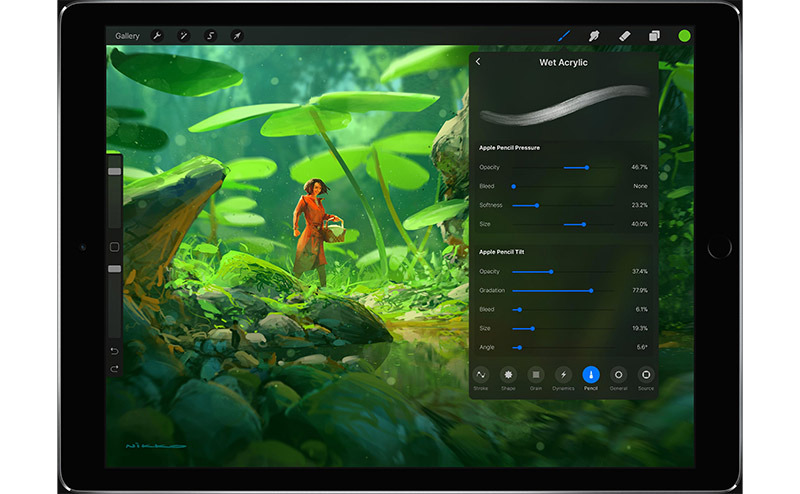The height and width of the screenshot is (494, 800).
Task: Click the Pressure Softness slider handle
Action: tap(537, 205)
